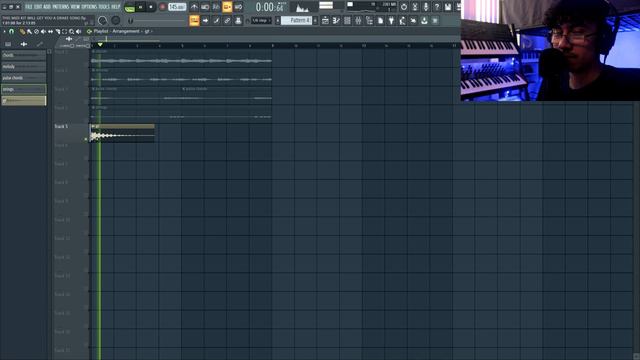Select the gt item in picker
Image resolution: width=640 pixels, height=360 pixels.
[24, 100]
